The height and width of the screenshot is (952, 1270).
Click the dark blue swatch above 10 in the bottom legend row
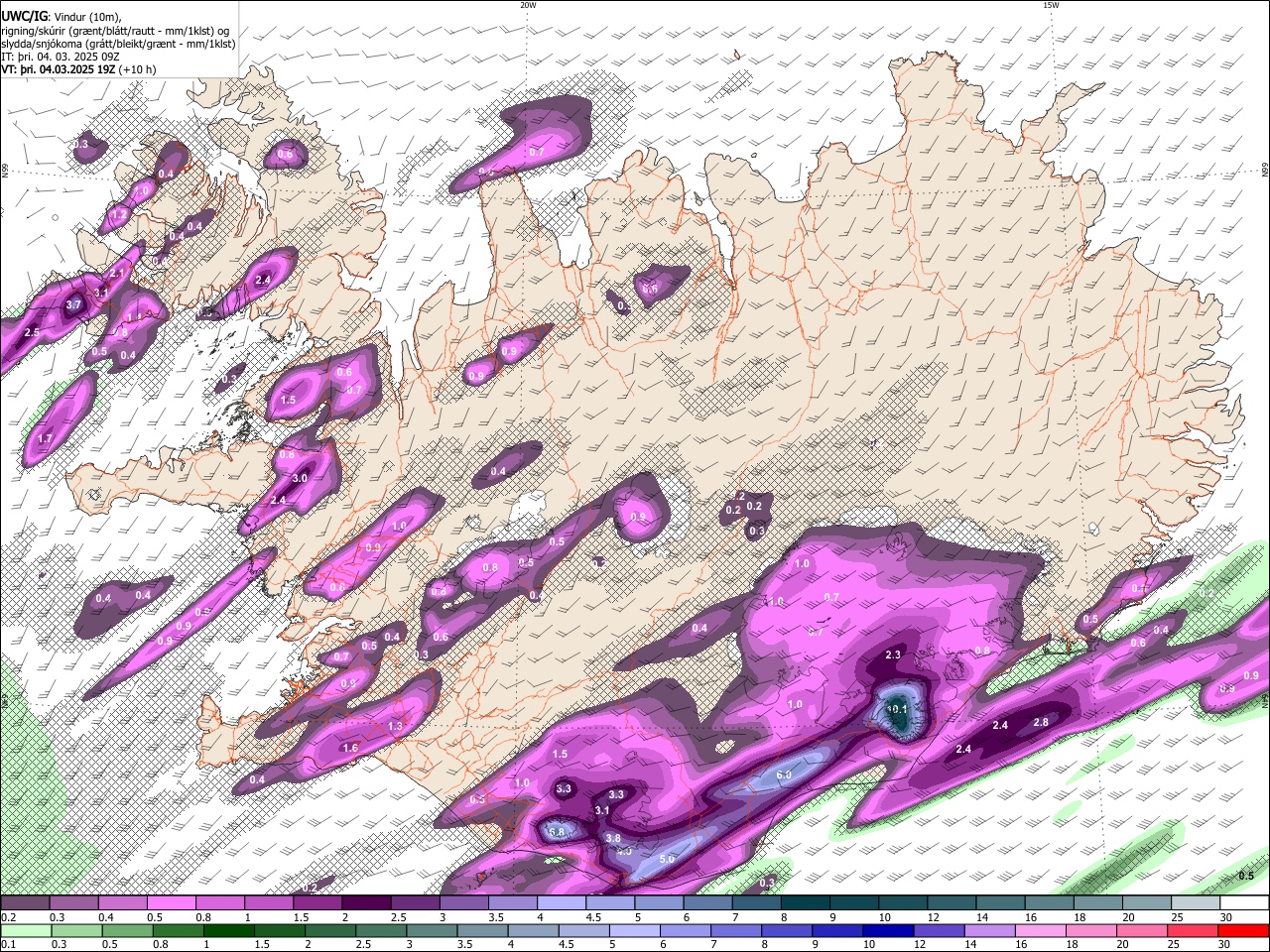coord(888,931)
